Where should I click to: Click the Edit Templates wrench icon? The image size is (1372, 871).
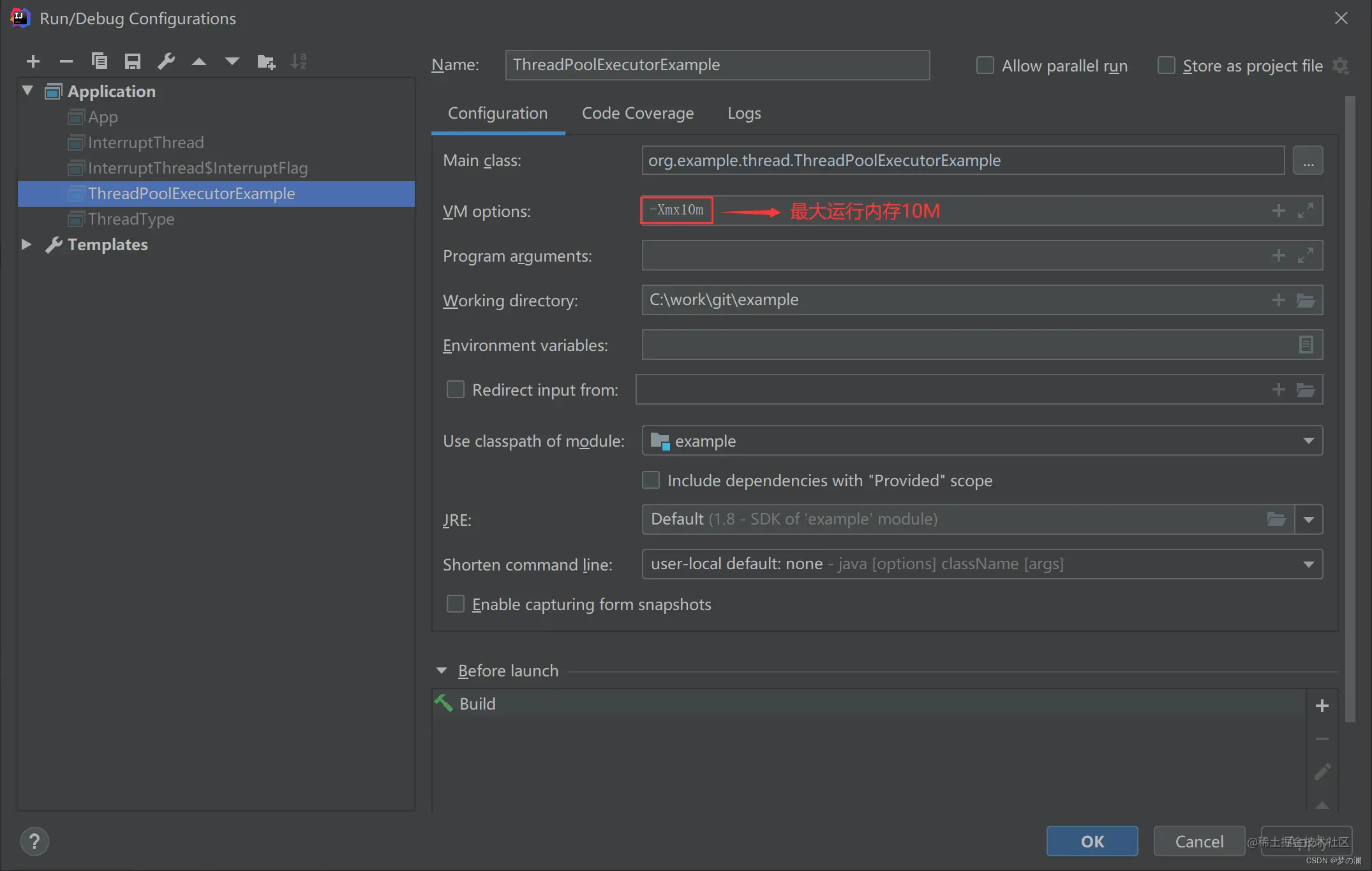tap(166, 61)
